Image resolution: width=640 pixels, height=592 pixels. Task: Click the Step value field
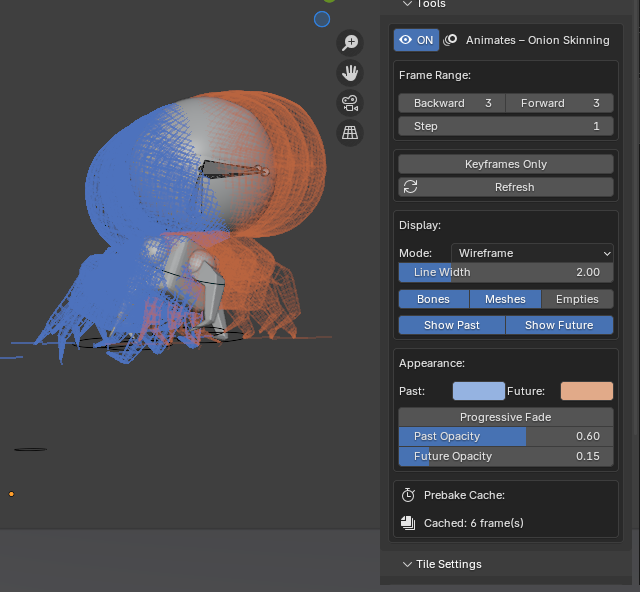505,126
